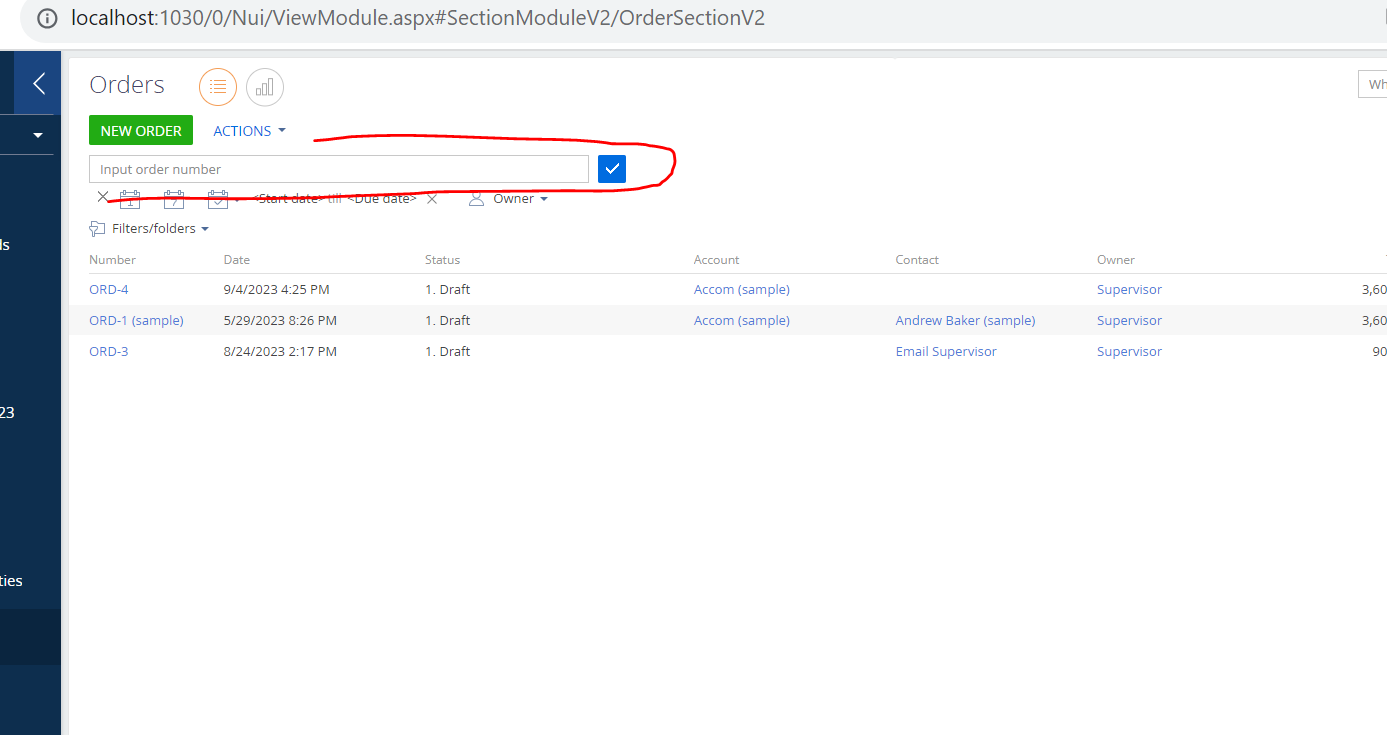Click the Owner person icon in filters

coord(476,198)
